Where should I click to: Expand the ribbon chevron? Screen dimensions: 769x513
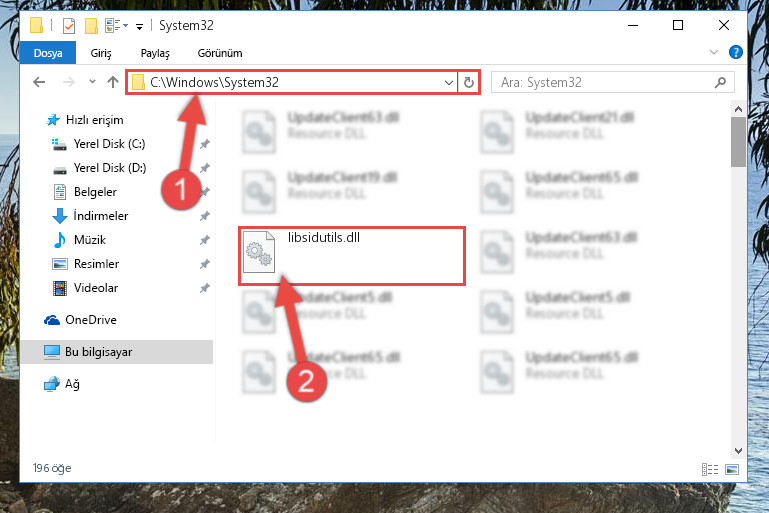click(x=714, y=52)
